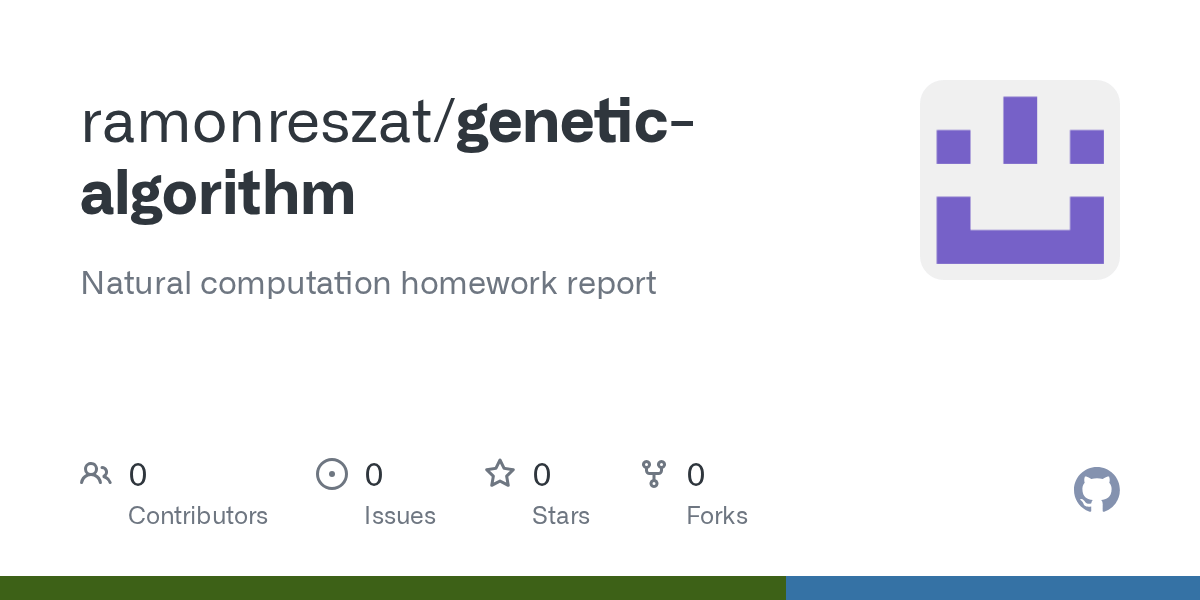Viewport: 1200px width, 600px height.
Task: Click the purple smile shape in avatar
Action: [1020, 230]
